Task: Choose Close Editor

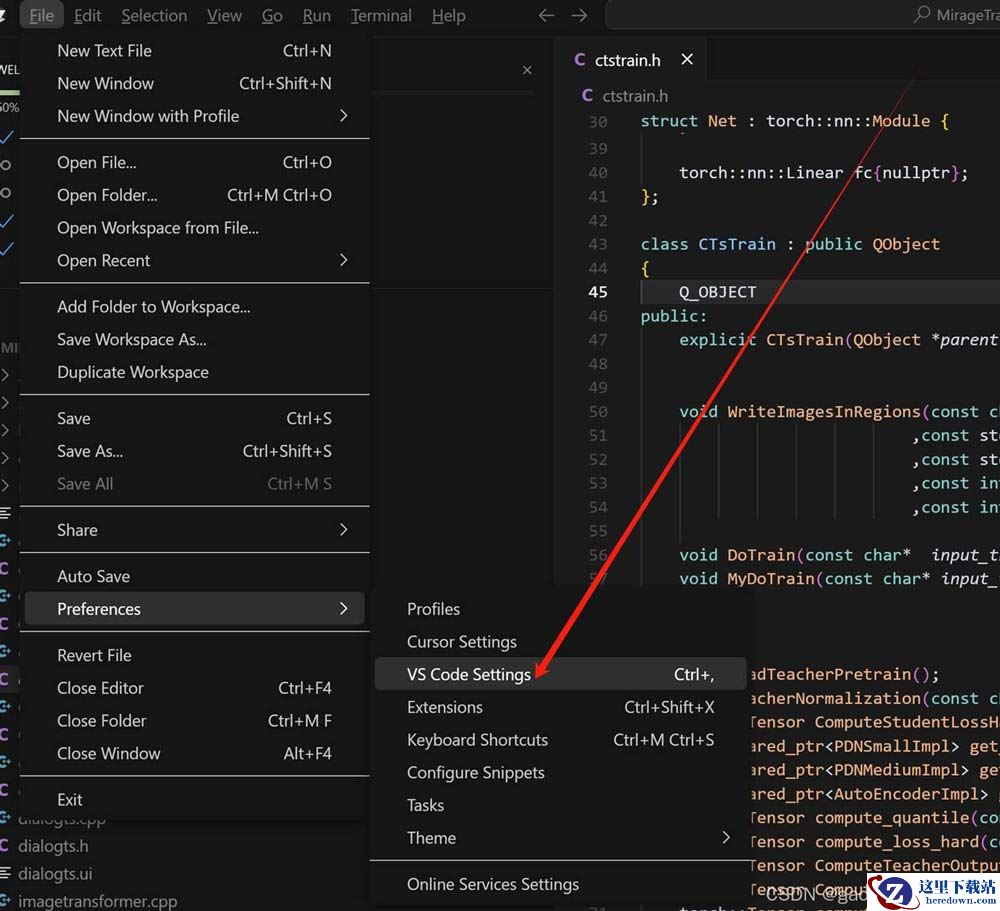Action: [x=195, y=688]
